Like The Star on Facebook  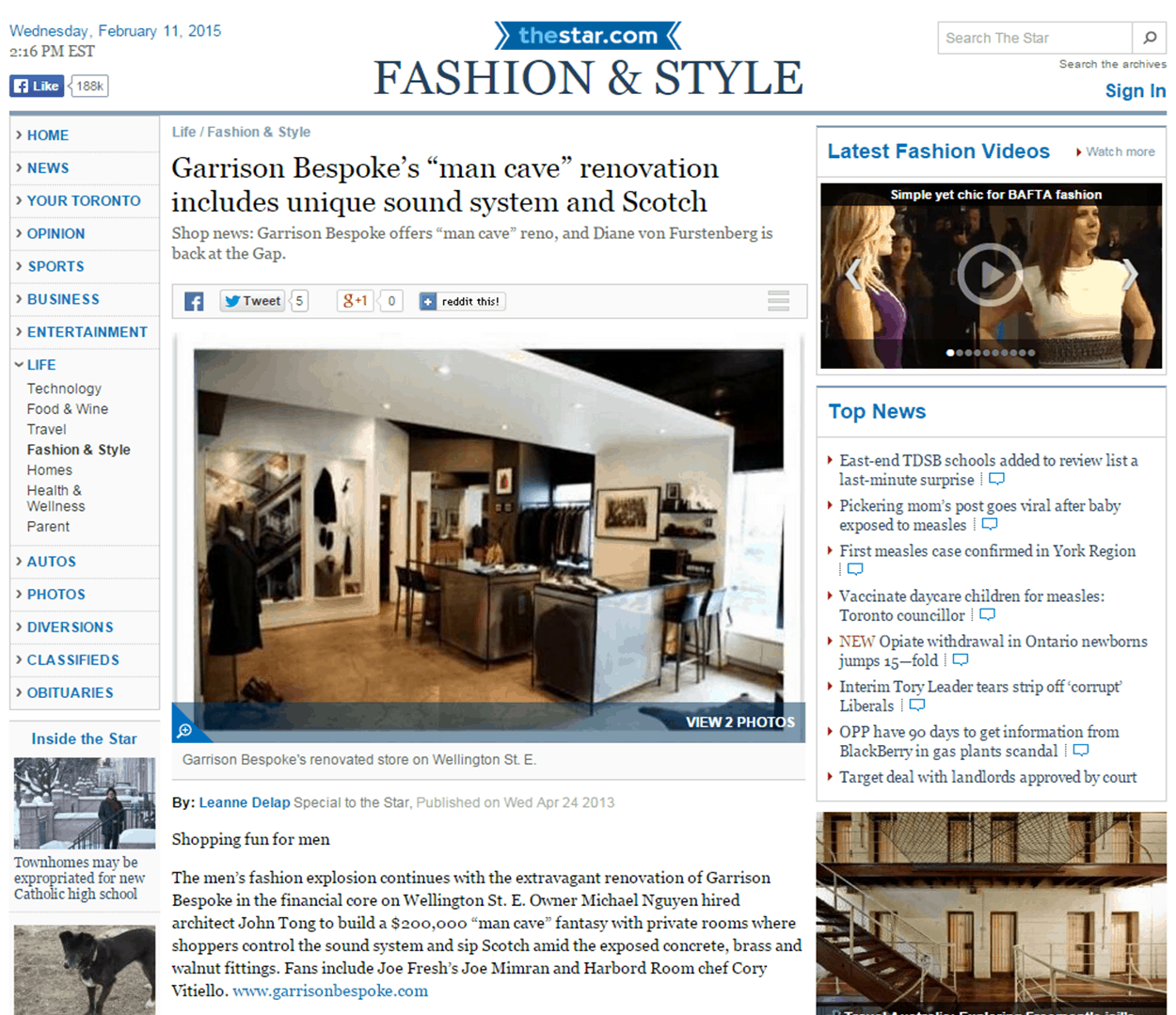click(x=38, y=86)
